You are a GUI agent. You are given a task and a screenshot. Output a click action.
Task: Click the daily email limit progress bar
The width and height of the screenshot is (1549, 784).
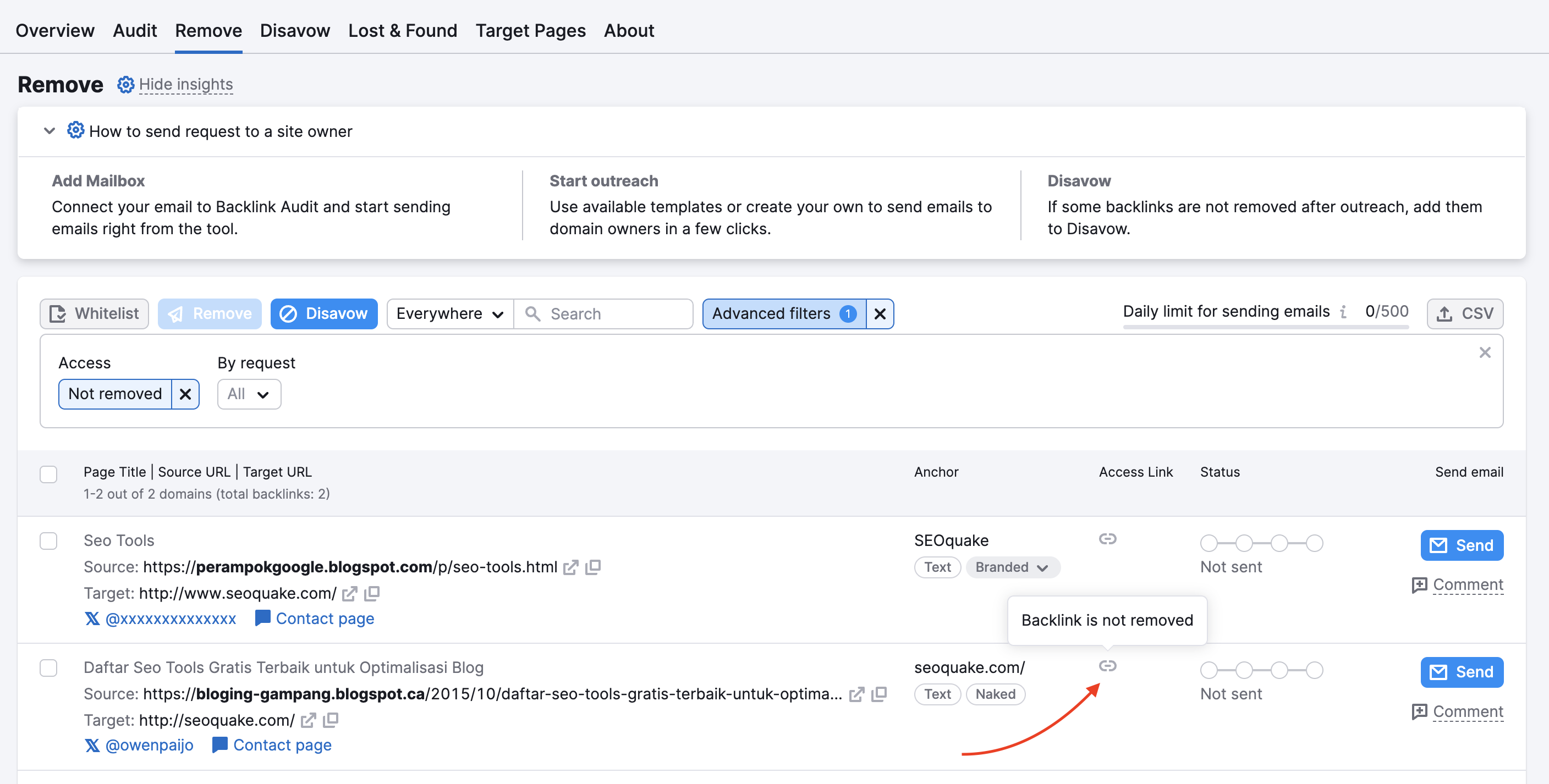[x=1265, y=328]
